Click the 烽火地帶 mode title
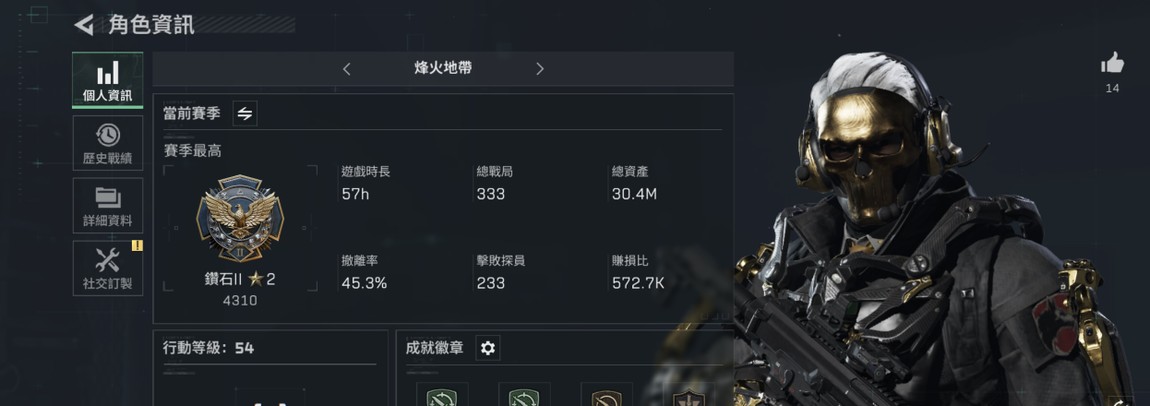Image resolution: width=1150 pixels, height=406 pixels. click(443, 68)
